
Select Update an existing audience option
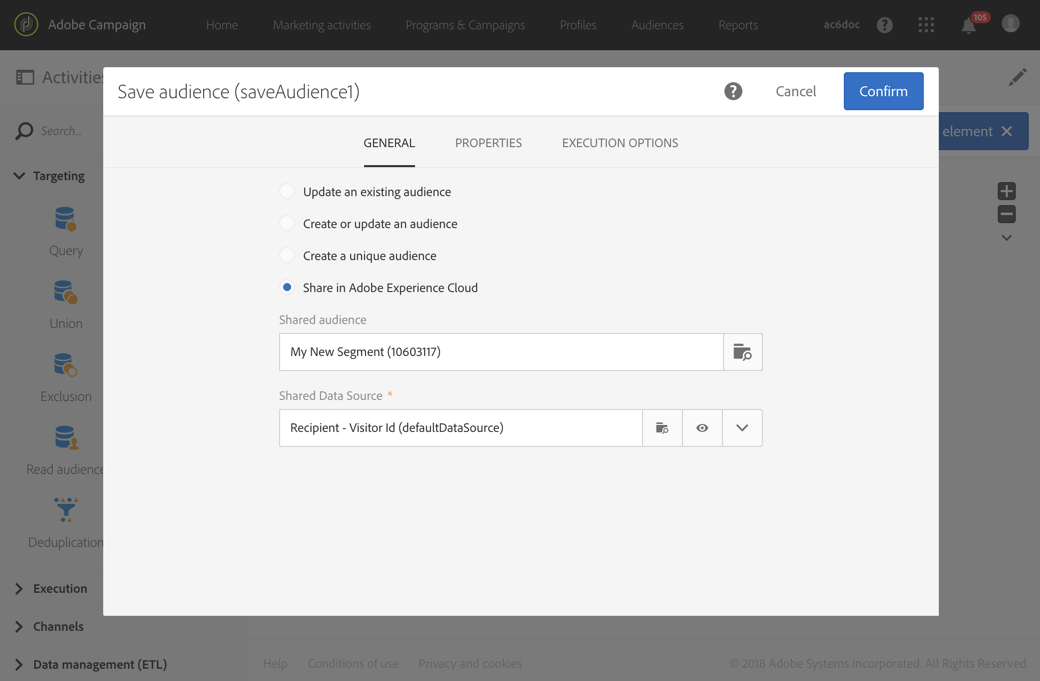tap(287, 191)
